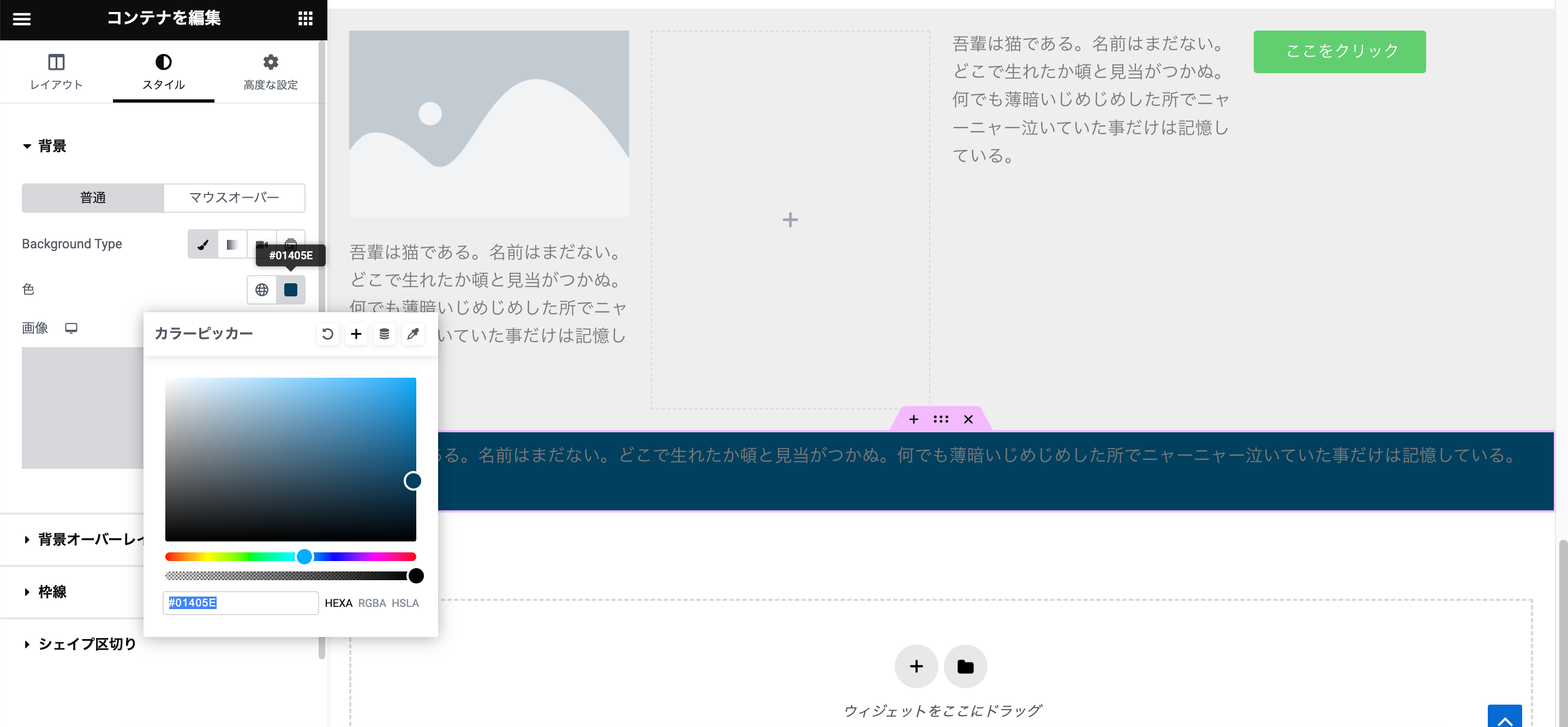Viewport: 1568px width, 727px height.
Task: Select the 普通 state tab
Action: (93, 198)
